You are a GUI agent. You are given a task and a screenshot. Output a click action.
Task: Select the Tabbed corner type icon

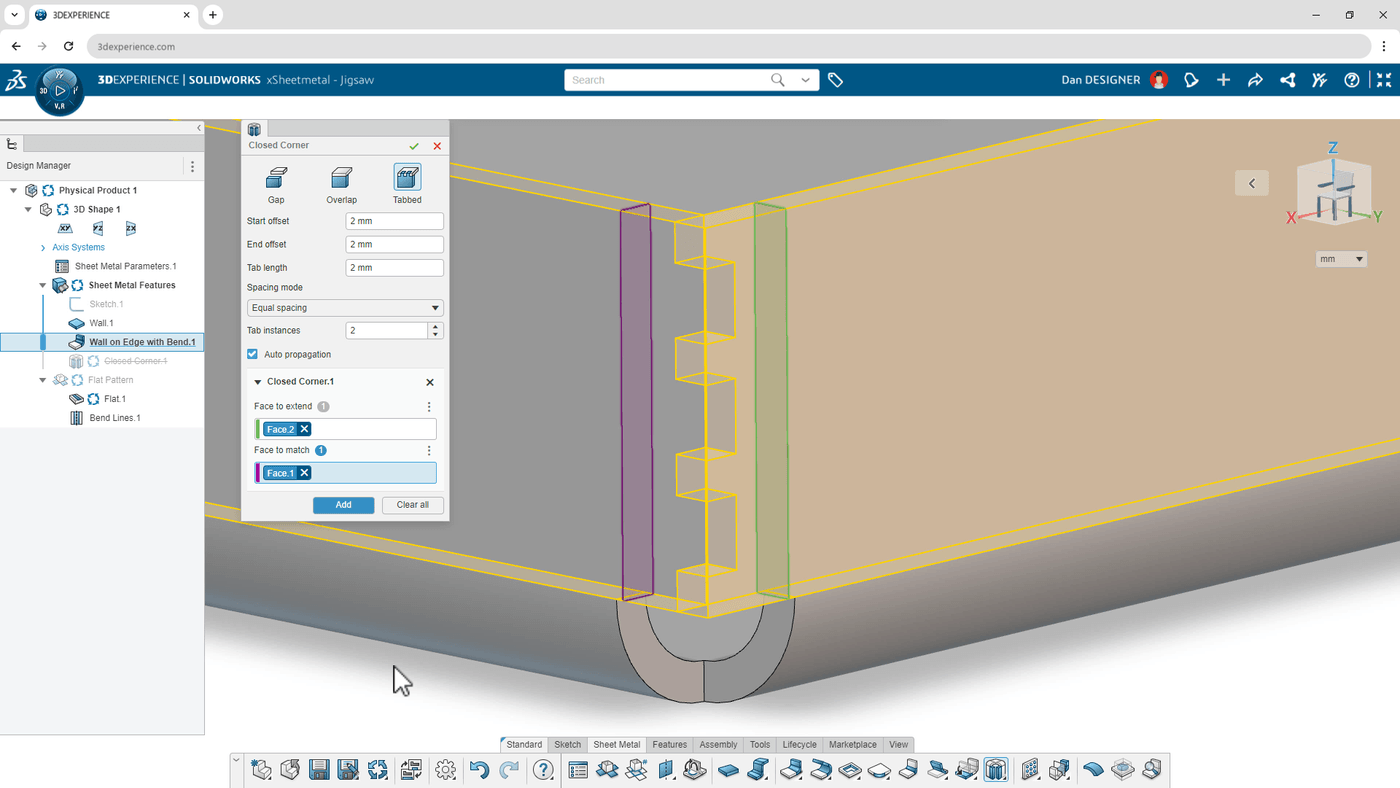(407, 178)
